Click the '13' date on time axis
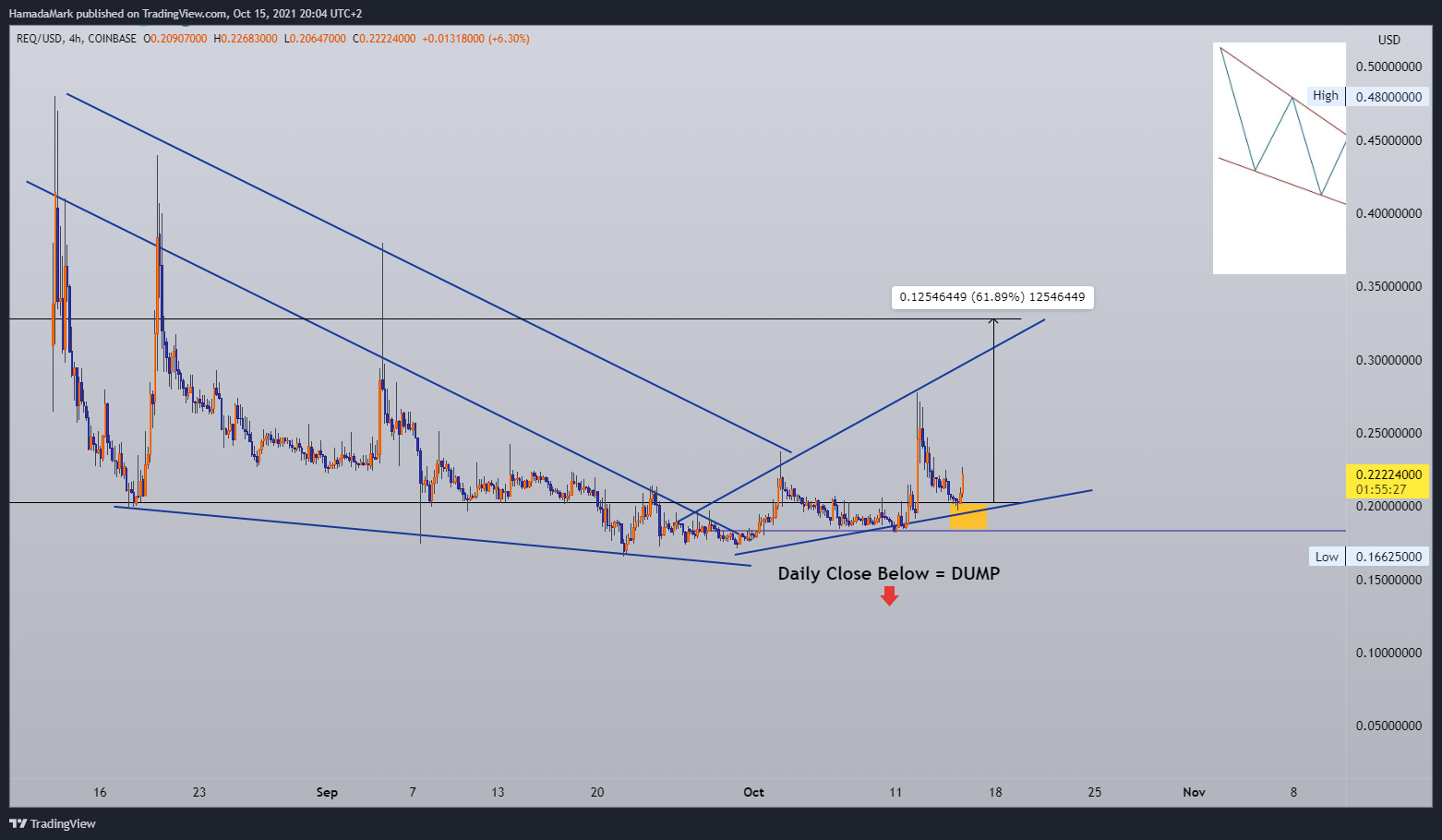The width and height of the screenshot is (1442, 840). pyautogui.click(x=498, y=792)
